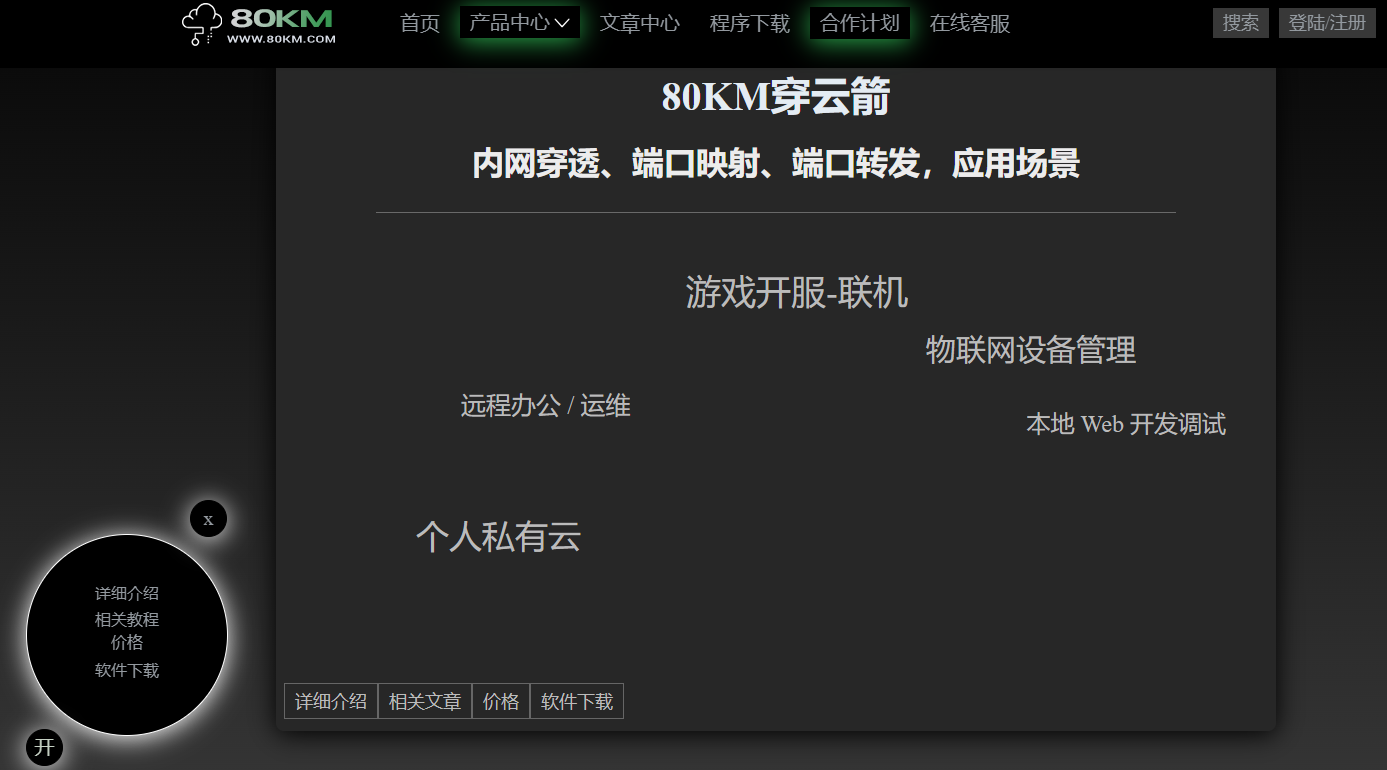Open the 程序下载 navigation item
This screenshot has height=770, width=1387.
click(750, 23)
